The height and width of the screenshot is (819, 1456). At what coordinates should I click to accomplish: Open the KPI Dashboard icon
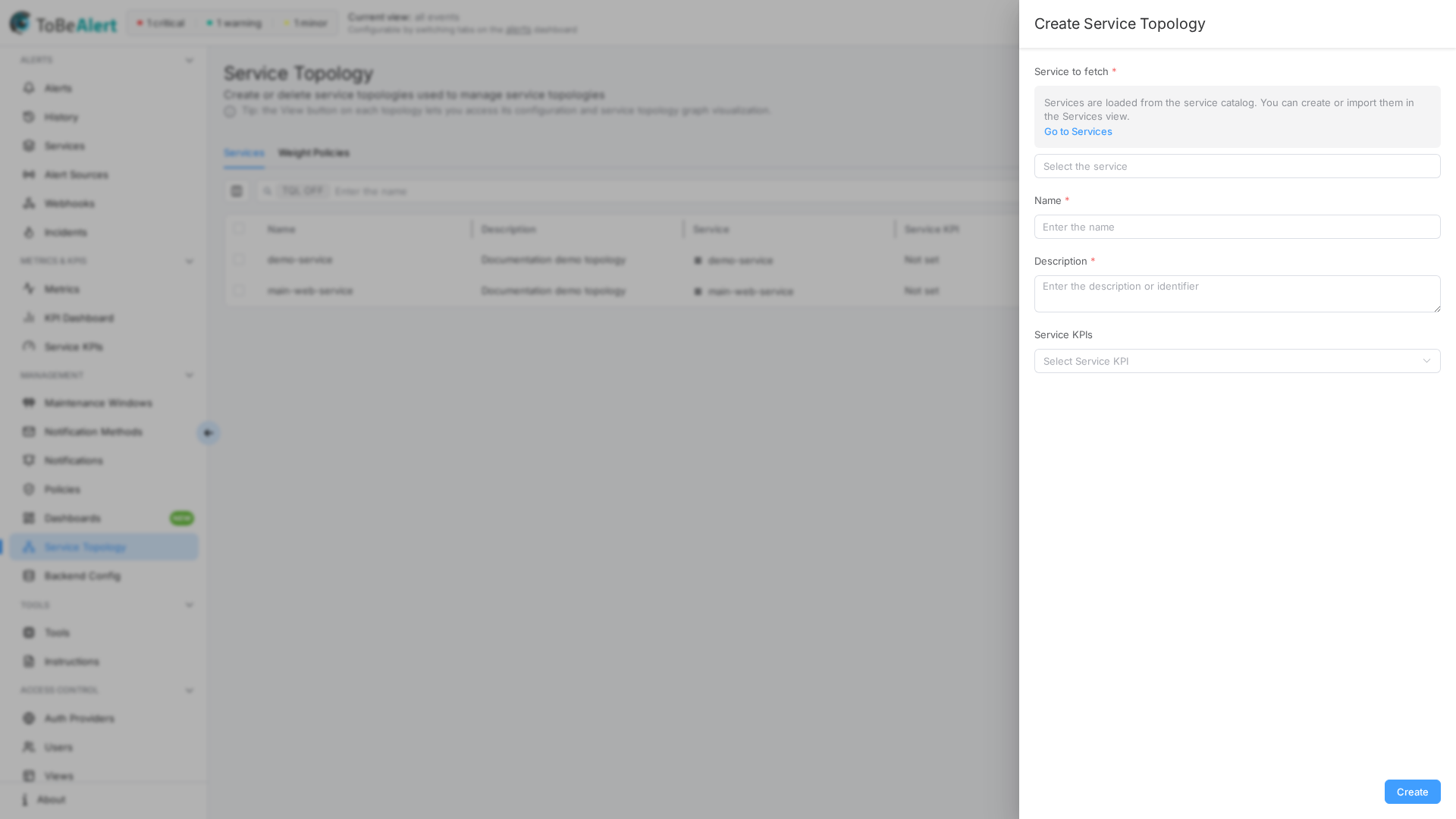29,318
